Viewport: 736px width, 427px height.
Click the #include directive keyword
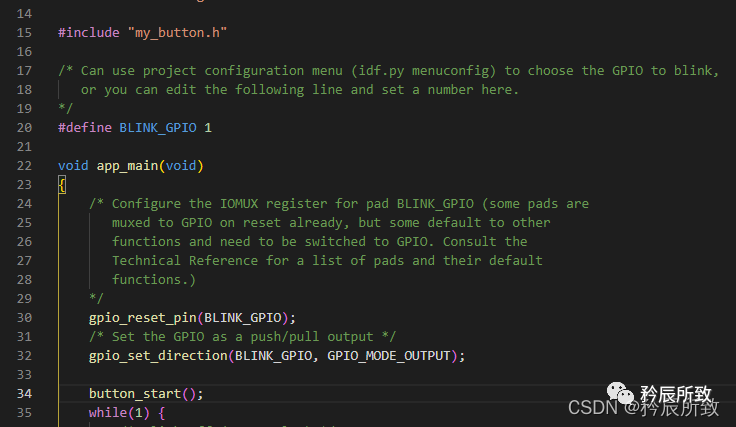pos(89,33)
